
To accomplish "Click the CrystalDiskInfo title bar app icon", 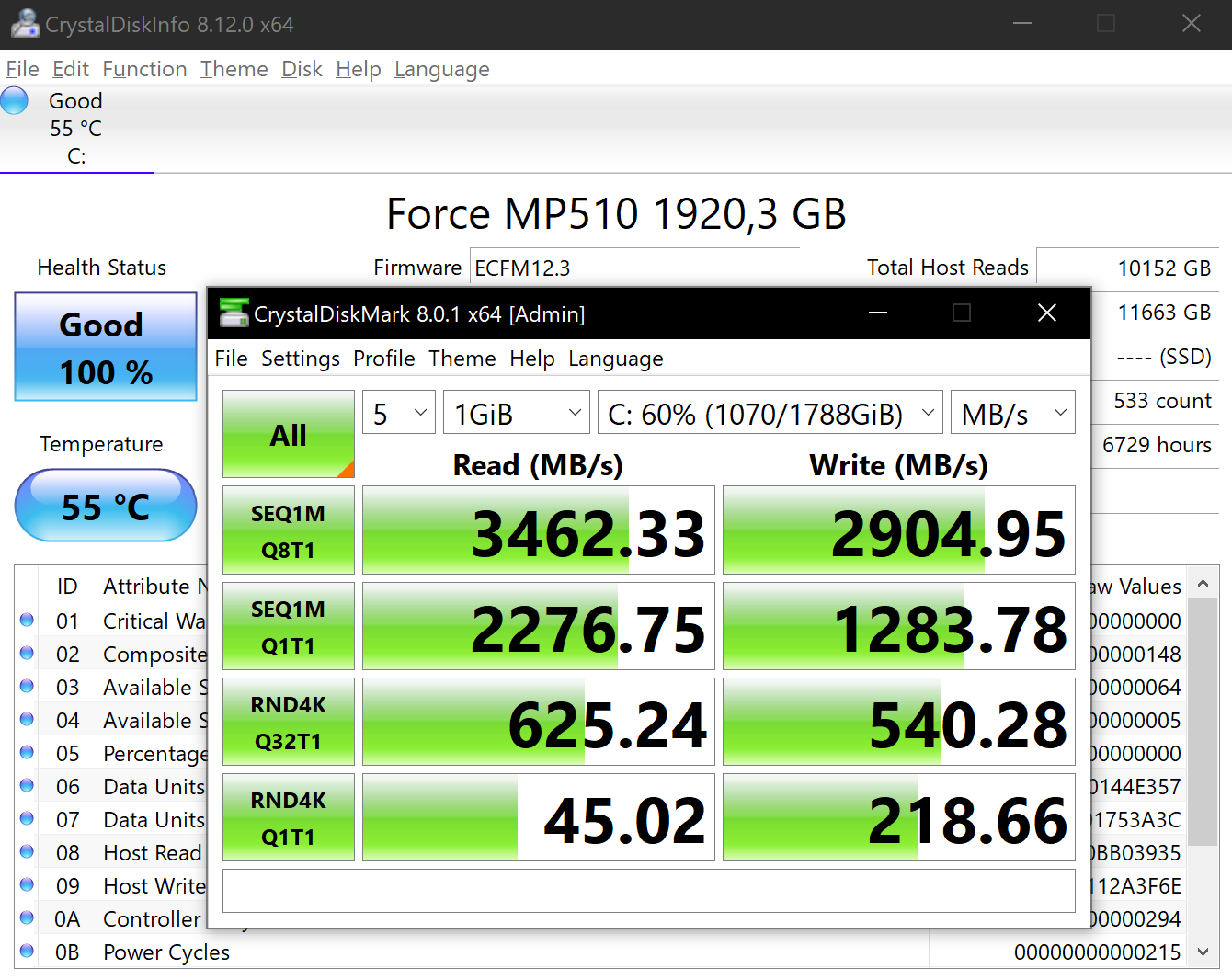I will pos(25,24).
